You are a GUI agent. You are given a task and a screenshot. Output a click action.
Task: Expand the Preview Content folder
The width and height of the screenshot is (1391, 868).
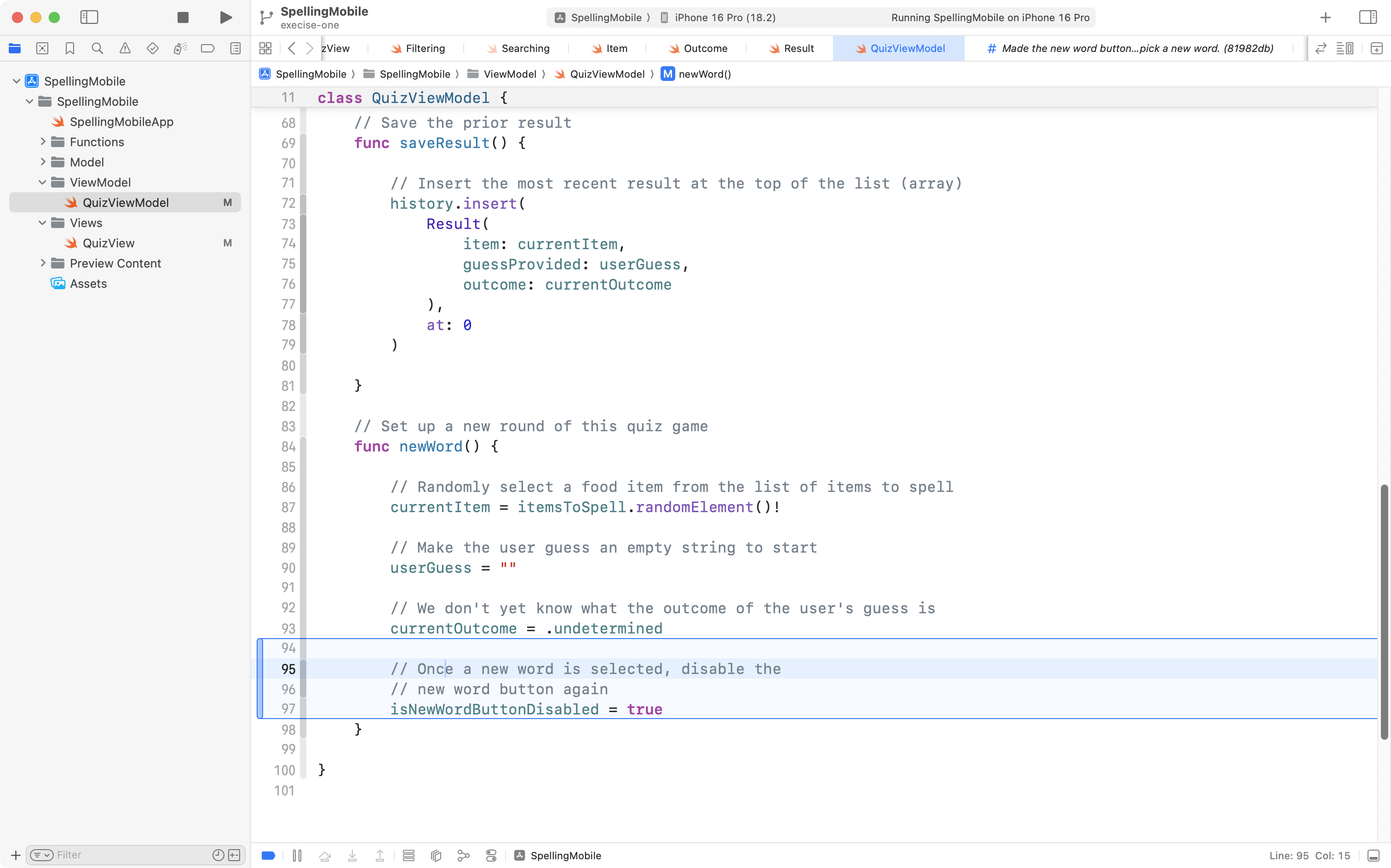point(43,263)
